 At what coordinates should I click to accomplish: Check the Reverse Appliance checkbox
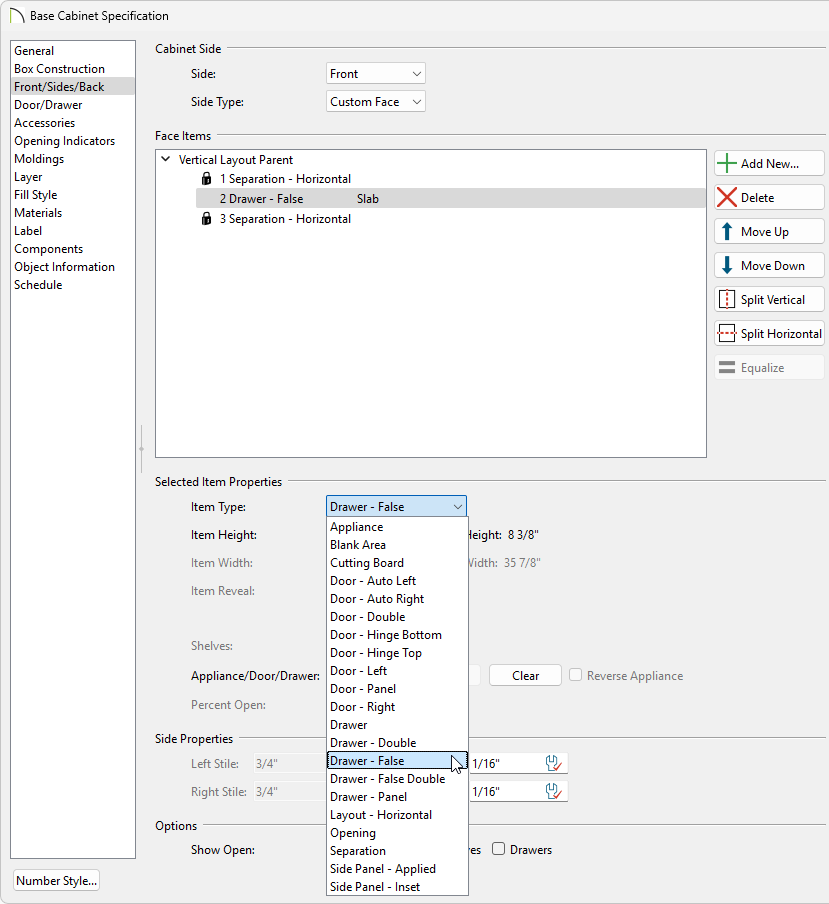tap(576, 675)
